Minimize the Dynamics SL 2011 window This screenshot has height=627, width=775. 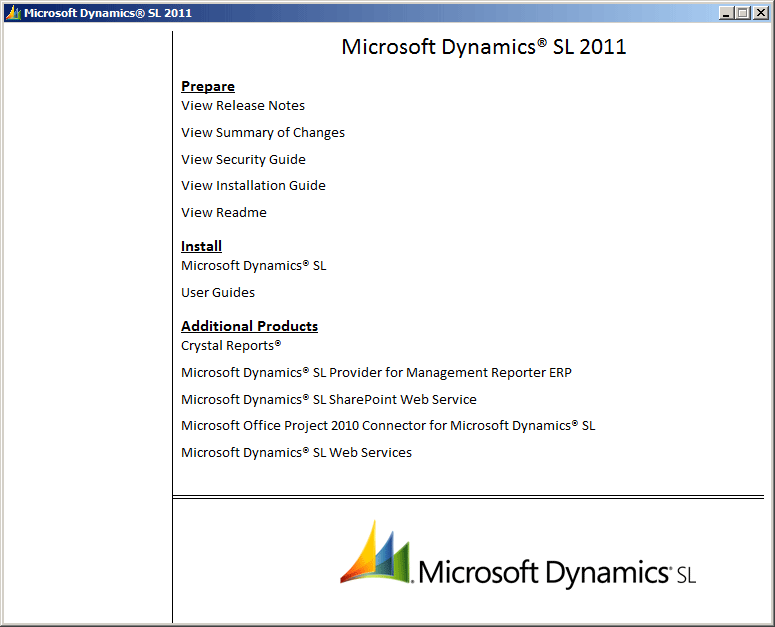pyautogui.click(x=726, y=13)
